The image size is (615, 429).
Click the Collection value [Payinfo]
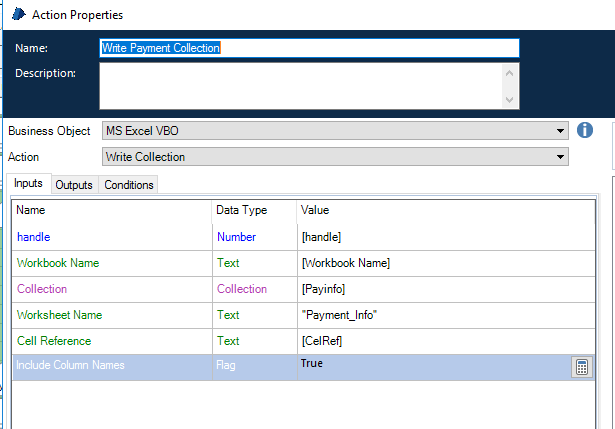click(x=430, y=289)
